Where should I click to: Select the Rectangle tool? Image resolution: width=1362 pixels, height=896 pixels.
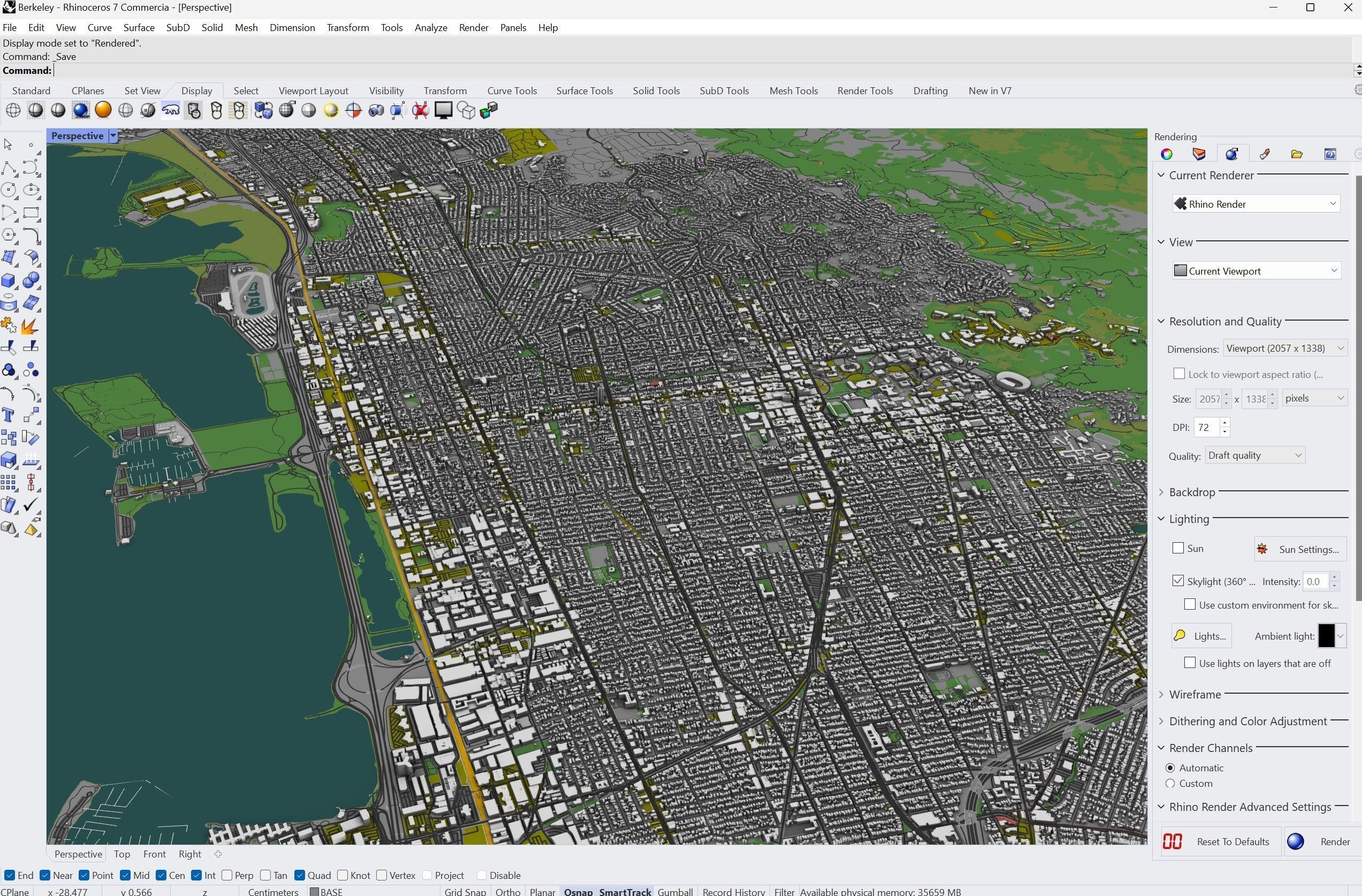(x=32, y=213)
